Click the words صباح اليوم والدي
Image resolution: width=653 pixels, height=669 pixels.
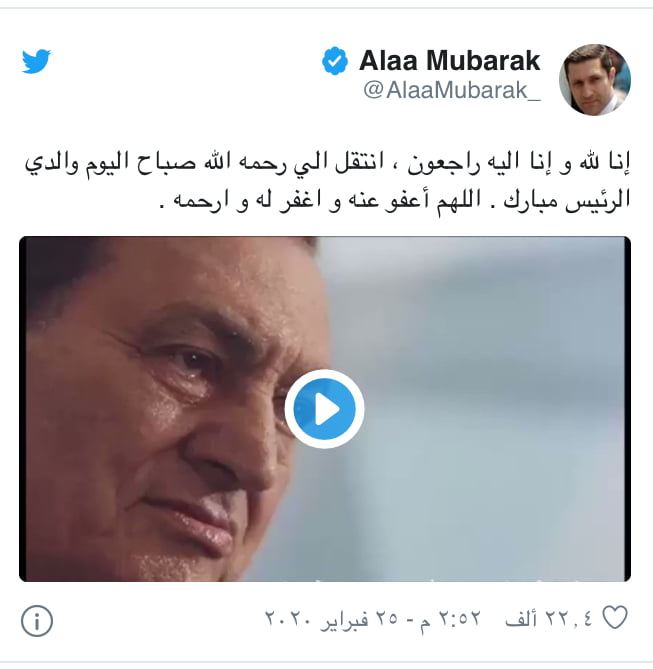click(x=111, y=164)
